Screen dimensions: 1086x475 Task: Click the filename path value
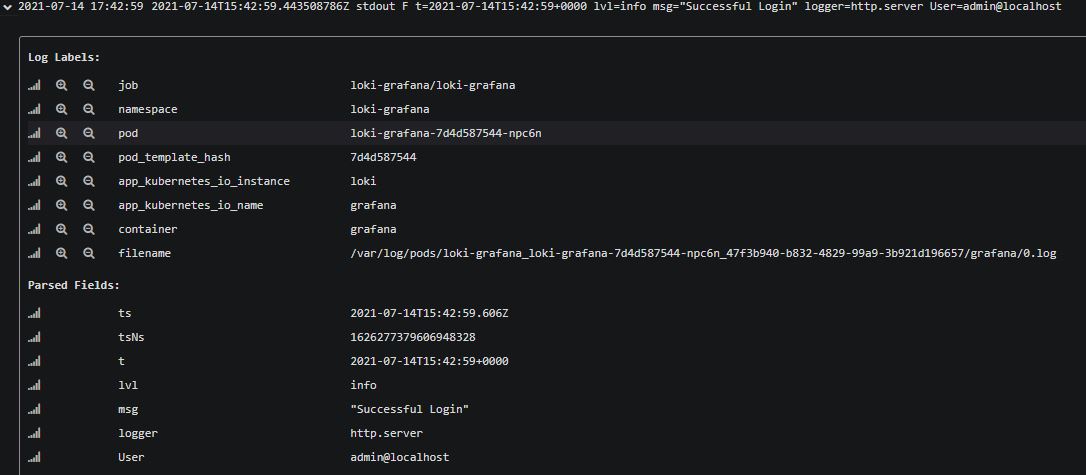pyautogui.click(x=702, y=254)
